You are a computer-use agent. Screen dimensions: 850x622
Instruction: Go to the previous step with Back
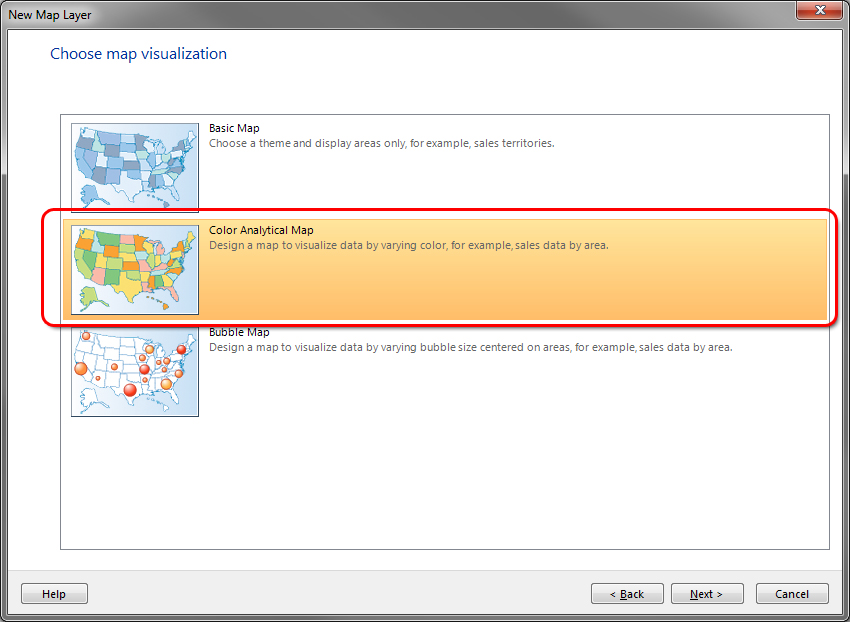[627, 594]
